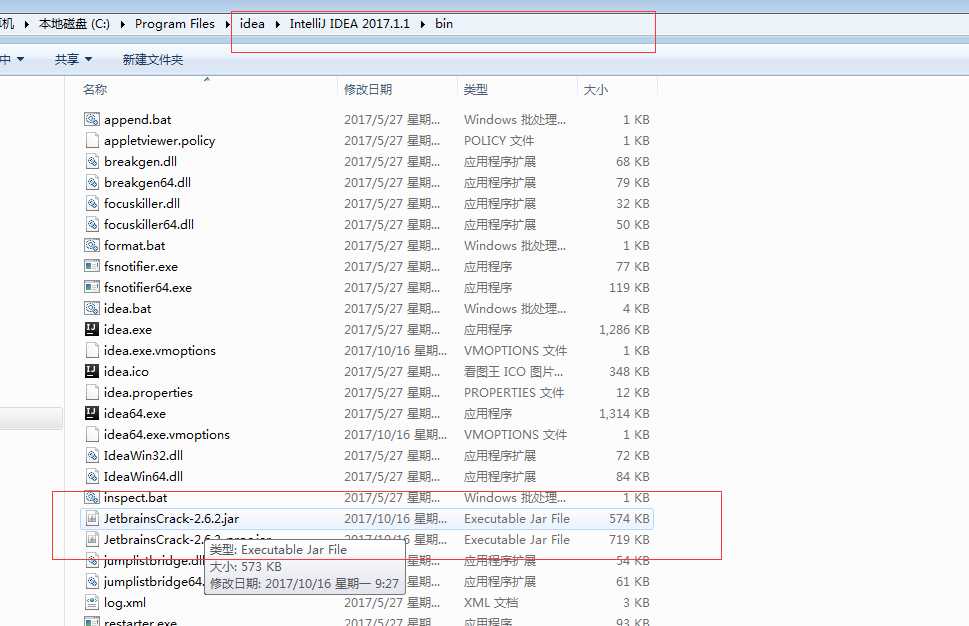Click the 1,286 KB size of idea.exe
969x626 pixels.
624,329
